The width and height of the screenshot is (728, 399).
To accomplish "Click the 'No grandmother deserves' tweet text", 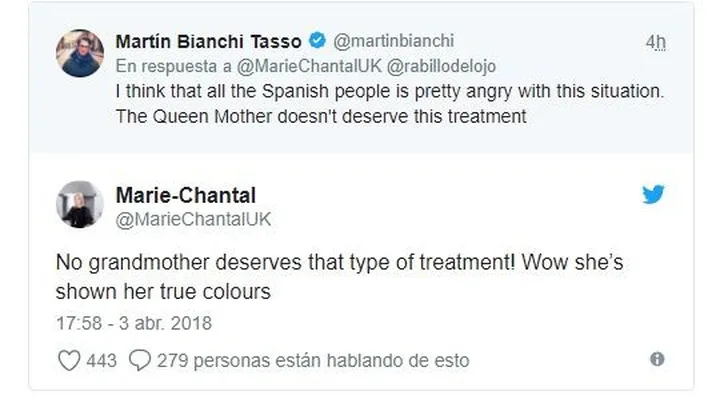I will tap(339, 277).
